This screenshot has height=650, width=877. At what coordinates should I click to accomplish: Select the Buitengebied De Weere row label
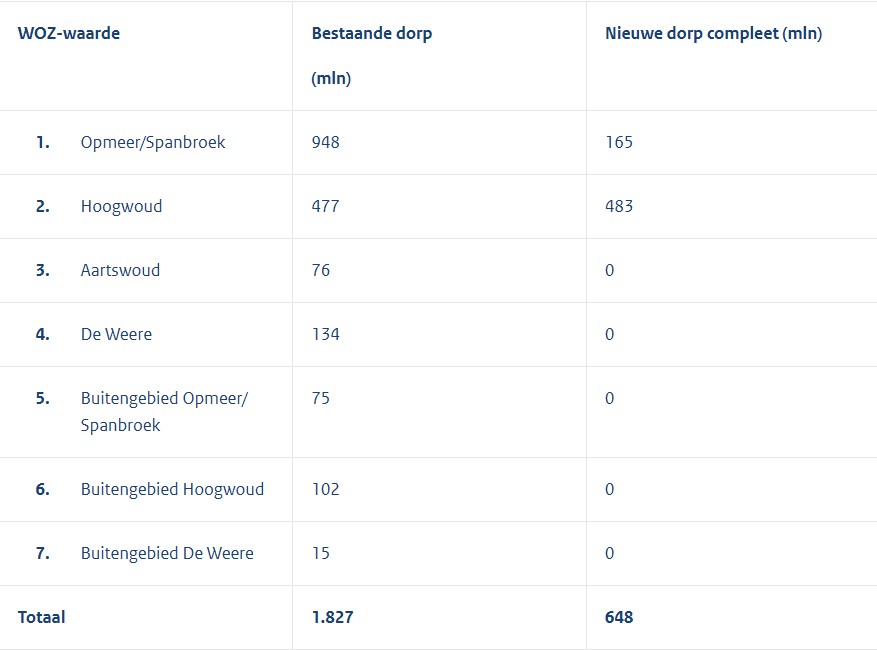pos(167,553)
